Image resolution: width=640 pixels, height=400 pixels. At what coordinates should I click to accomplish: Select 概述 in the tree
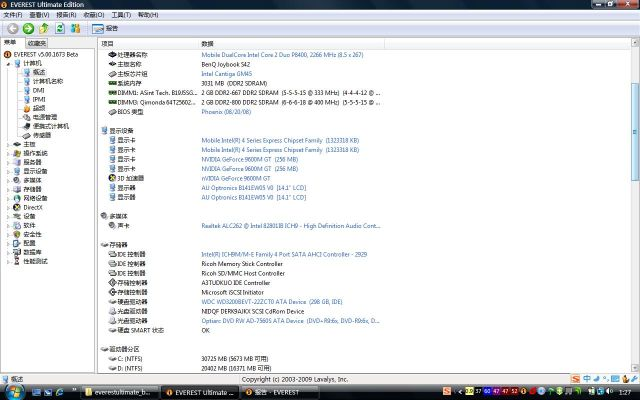[39, 72]
